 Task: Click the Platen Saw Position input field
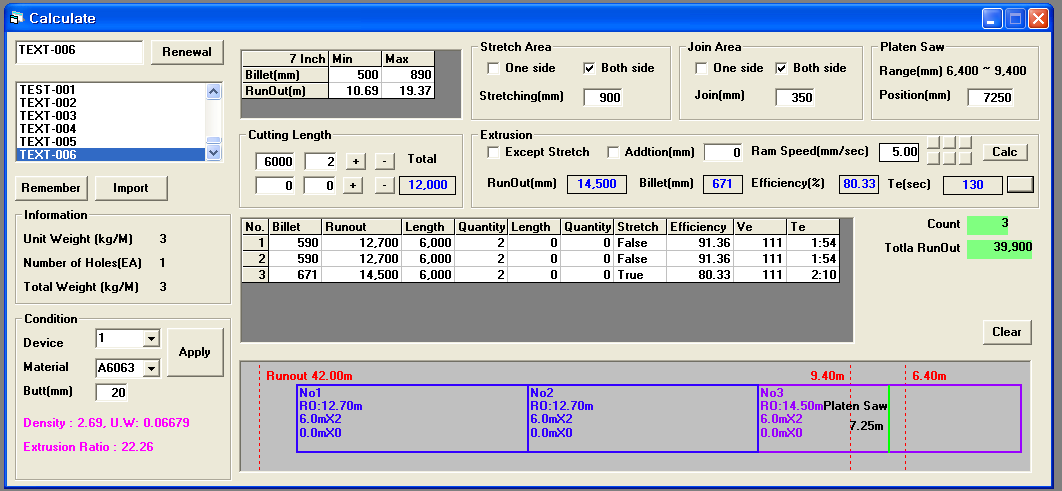click(x=990, y=98)
